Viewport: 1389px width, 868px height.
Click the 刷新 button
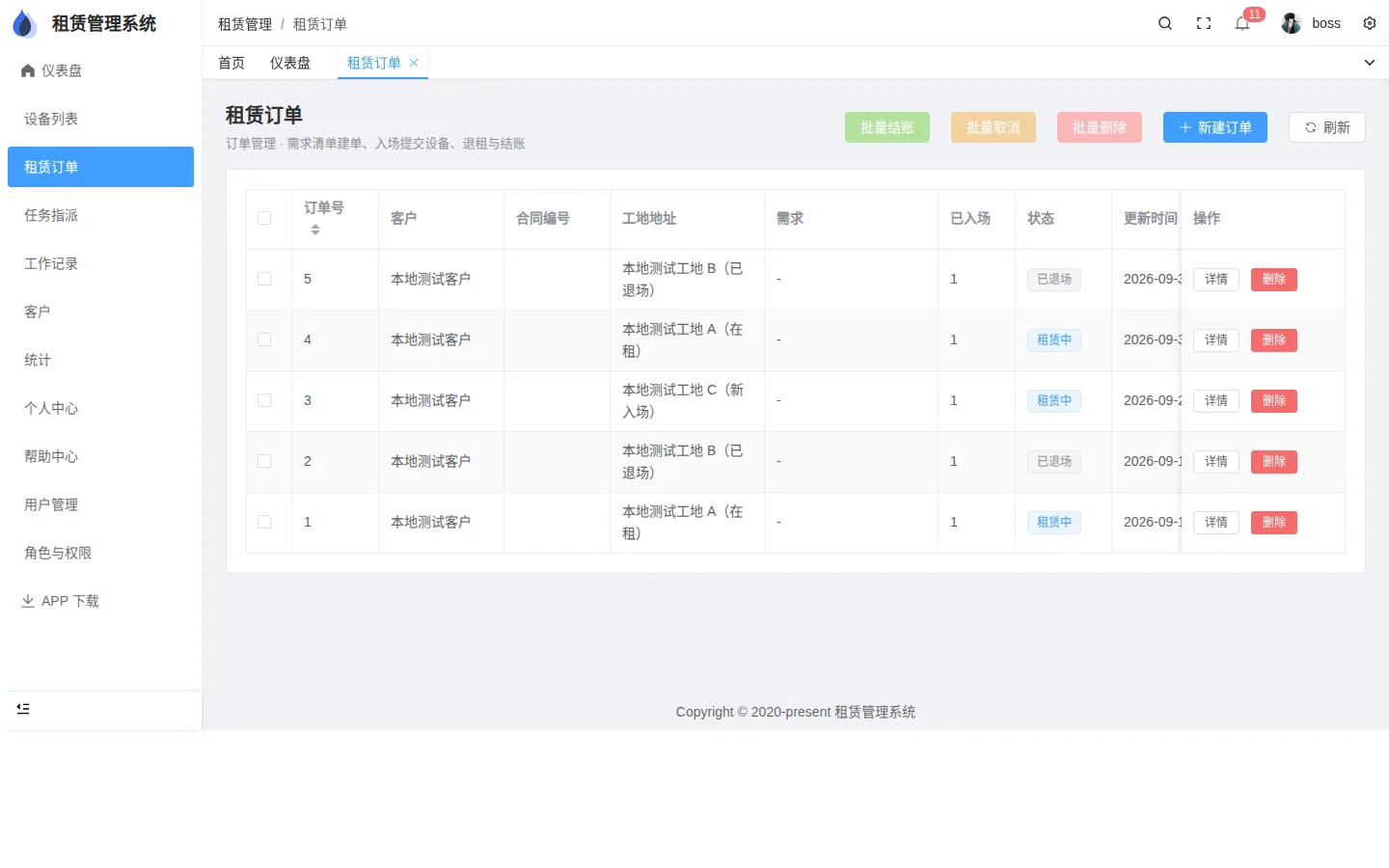(1327, 127)
